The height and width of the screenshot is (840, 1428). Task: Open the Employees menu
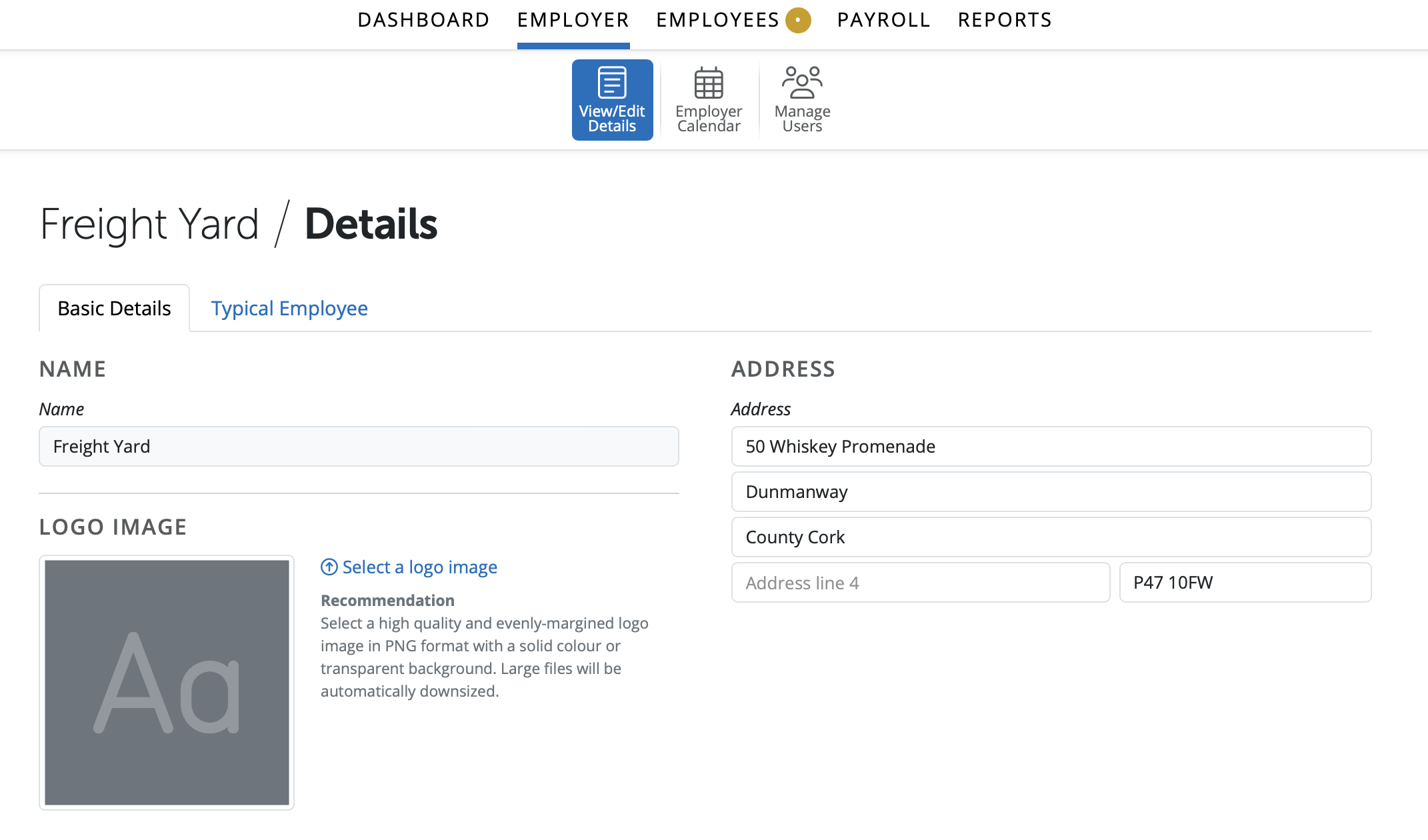[717, 20]
